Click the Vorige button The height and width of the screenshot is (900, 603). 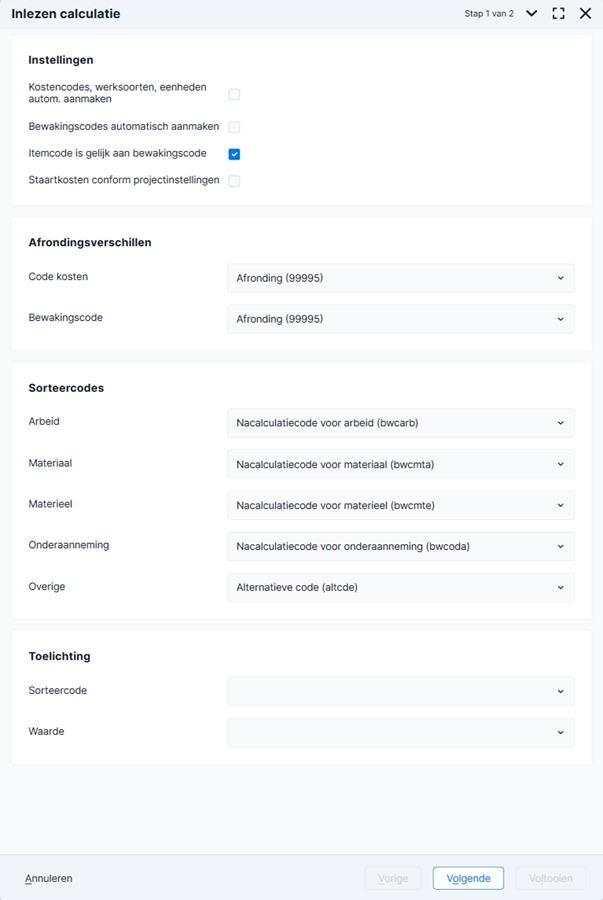point(393,878)
